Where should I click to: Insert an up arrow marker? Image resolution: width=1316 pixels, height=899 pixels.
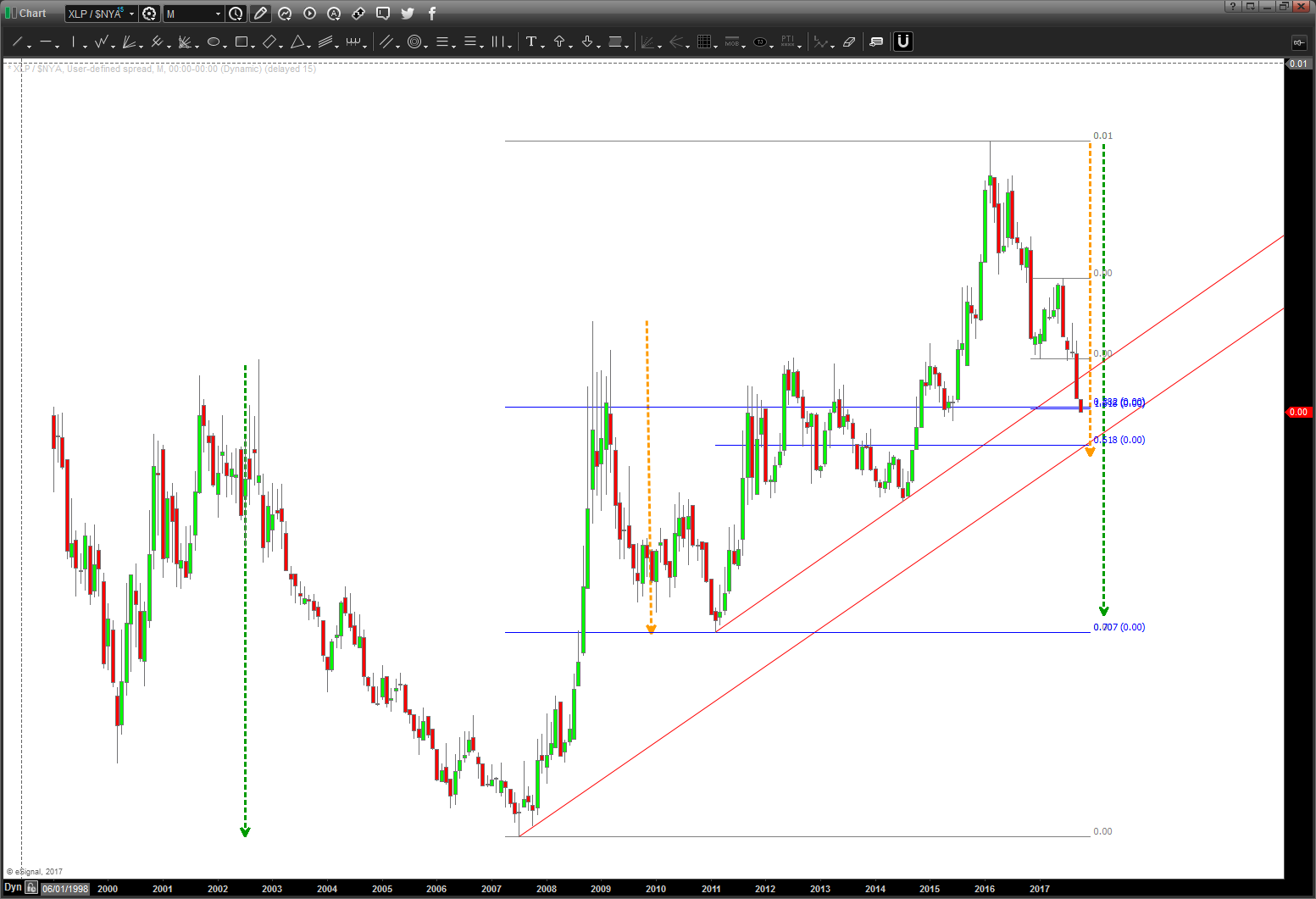click(559, 42)
